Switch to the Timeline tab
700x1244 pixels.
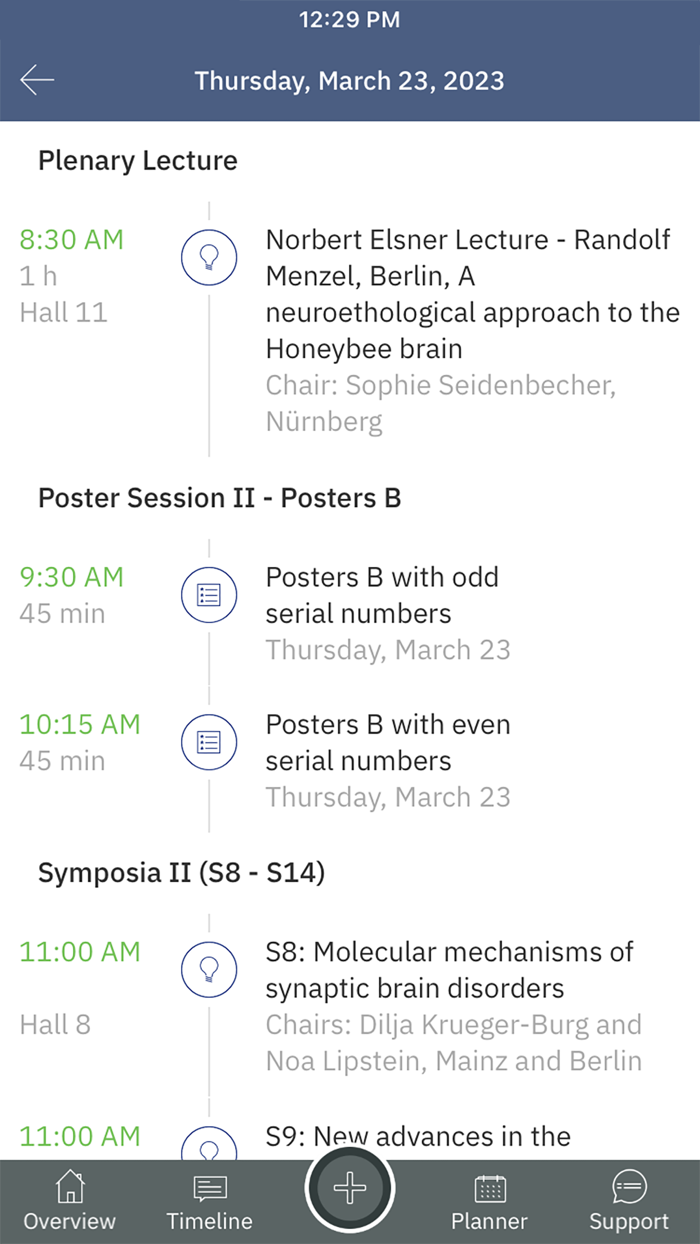pyautogui.click(x=210, y=1202)
